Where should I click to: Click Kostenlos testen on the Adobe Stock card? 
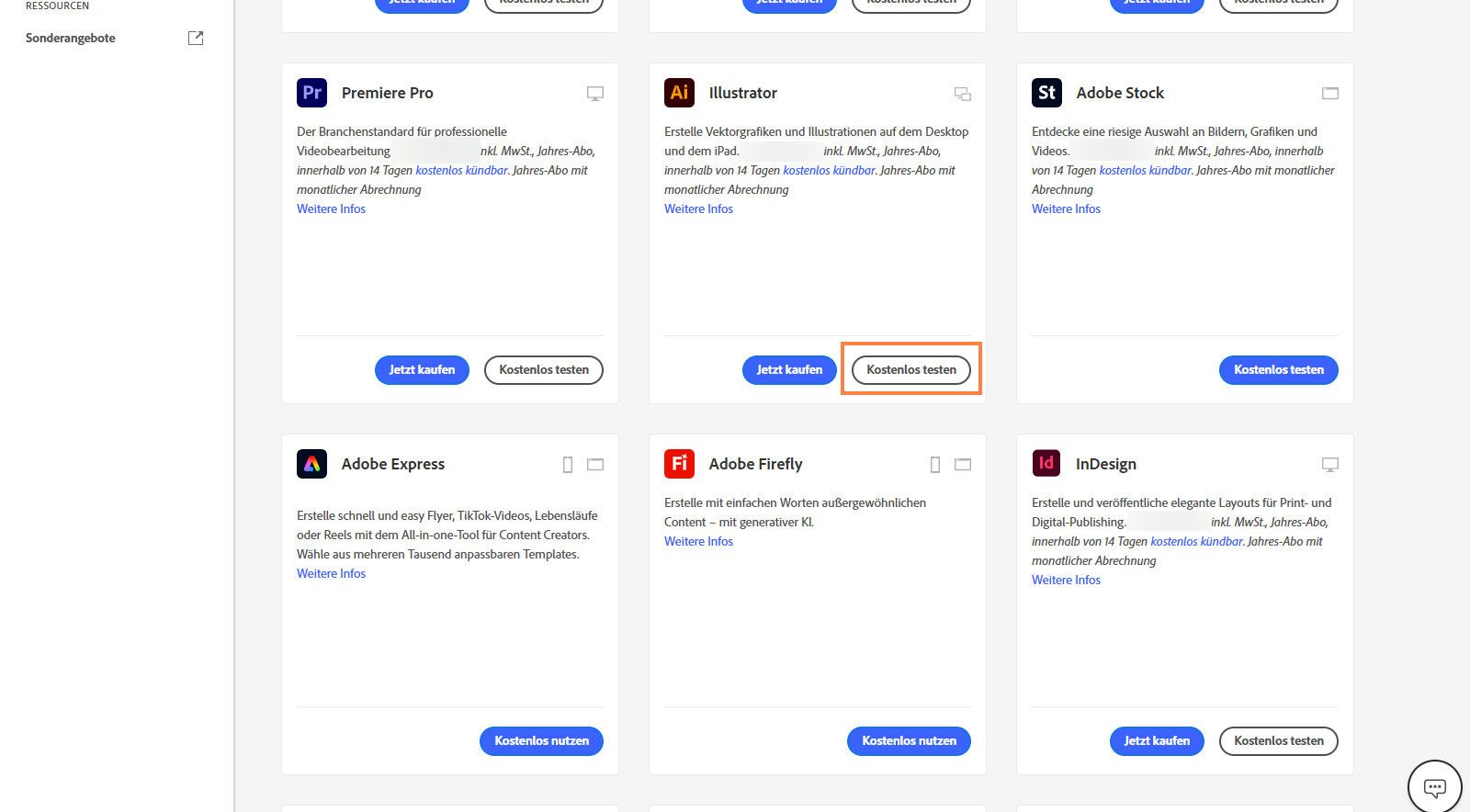(1279, 369)
